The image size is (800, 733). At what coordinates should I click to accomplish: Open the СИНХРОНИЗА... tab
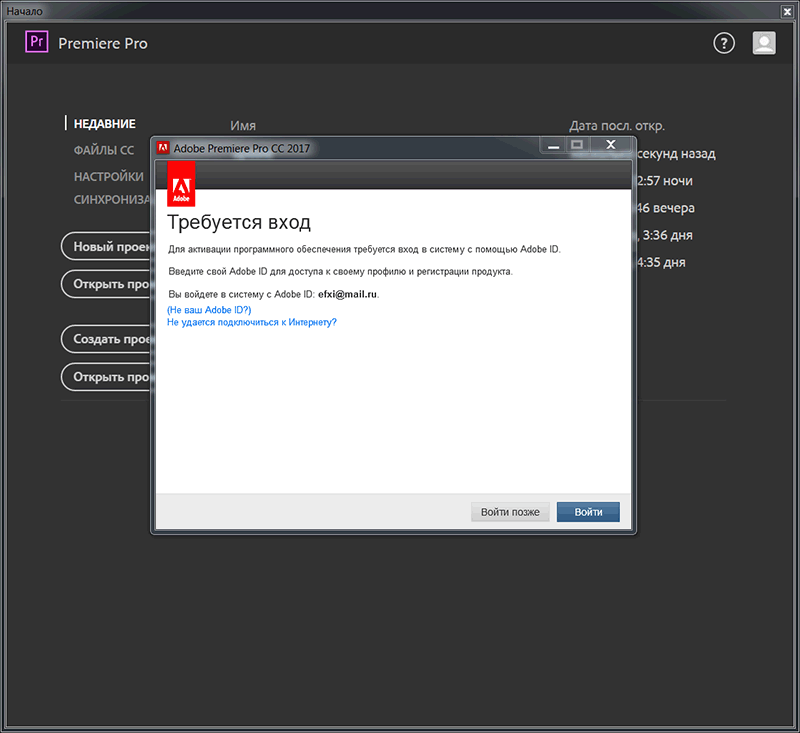[x=112, y=199]
